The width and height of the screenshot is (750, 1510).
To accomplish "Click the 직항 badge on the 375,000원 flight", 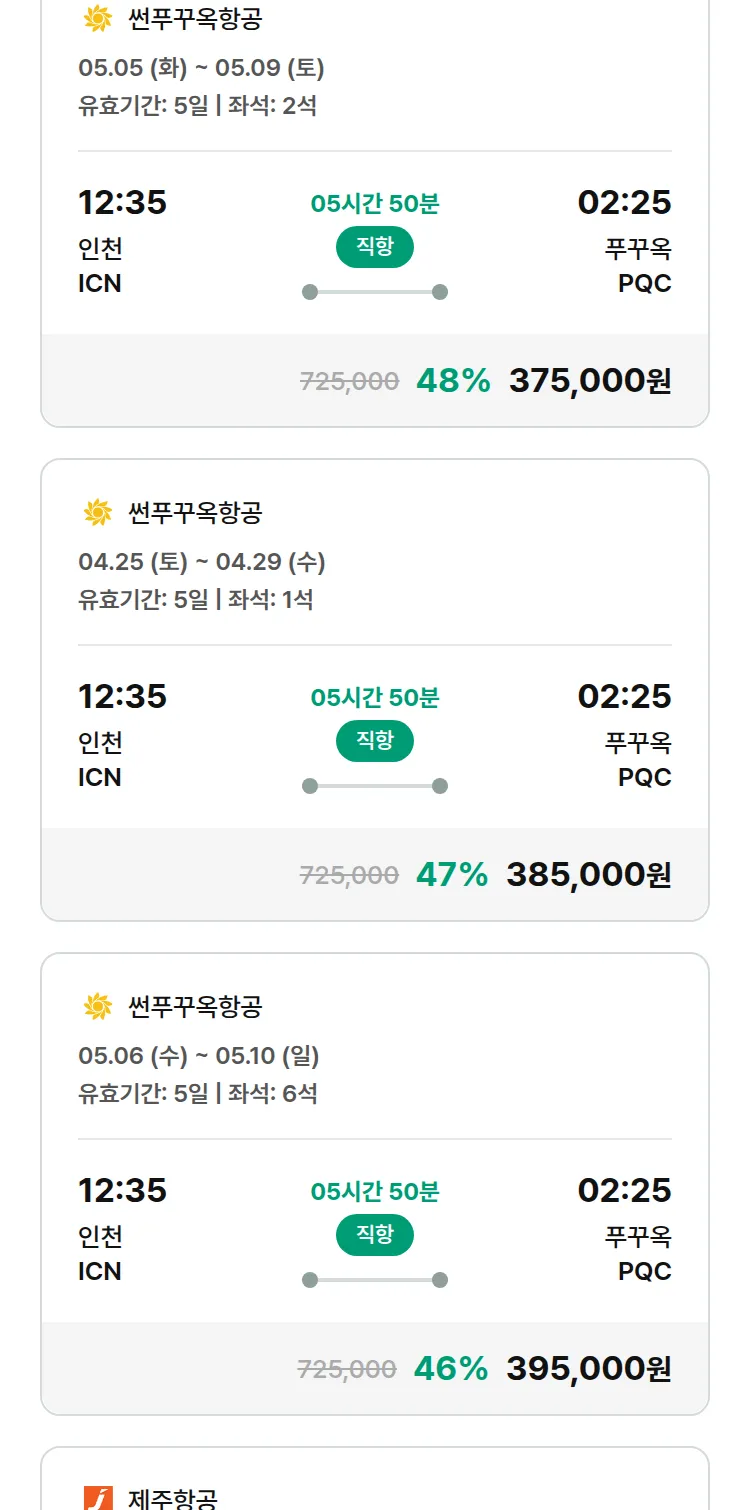I will pos(374,247).
